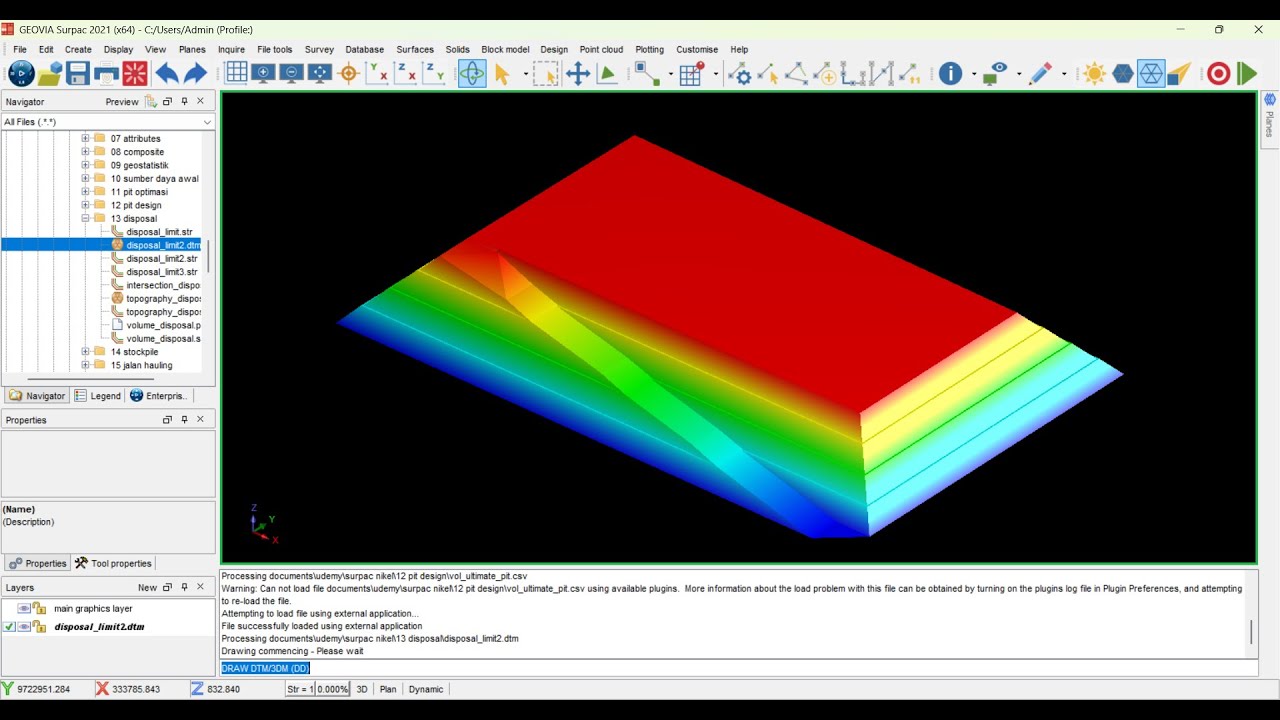Click the dashed-box window select icon
This screenshot has height=720, width=1280.
545,73
